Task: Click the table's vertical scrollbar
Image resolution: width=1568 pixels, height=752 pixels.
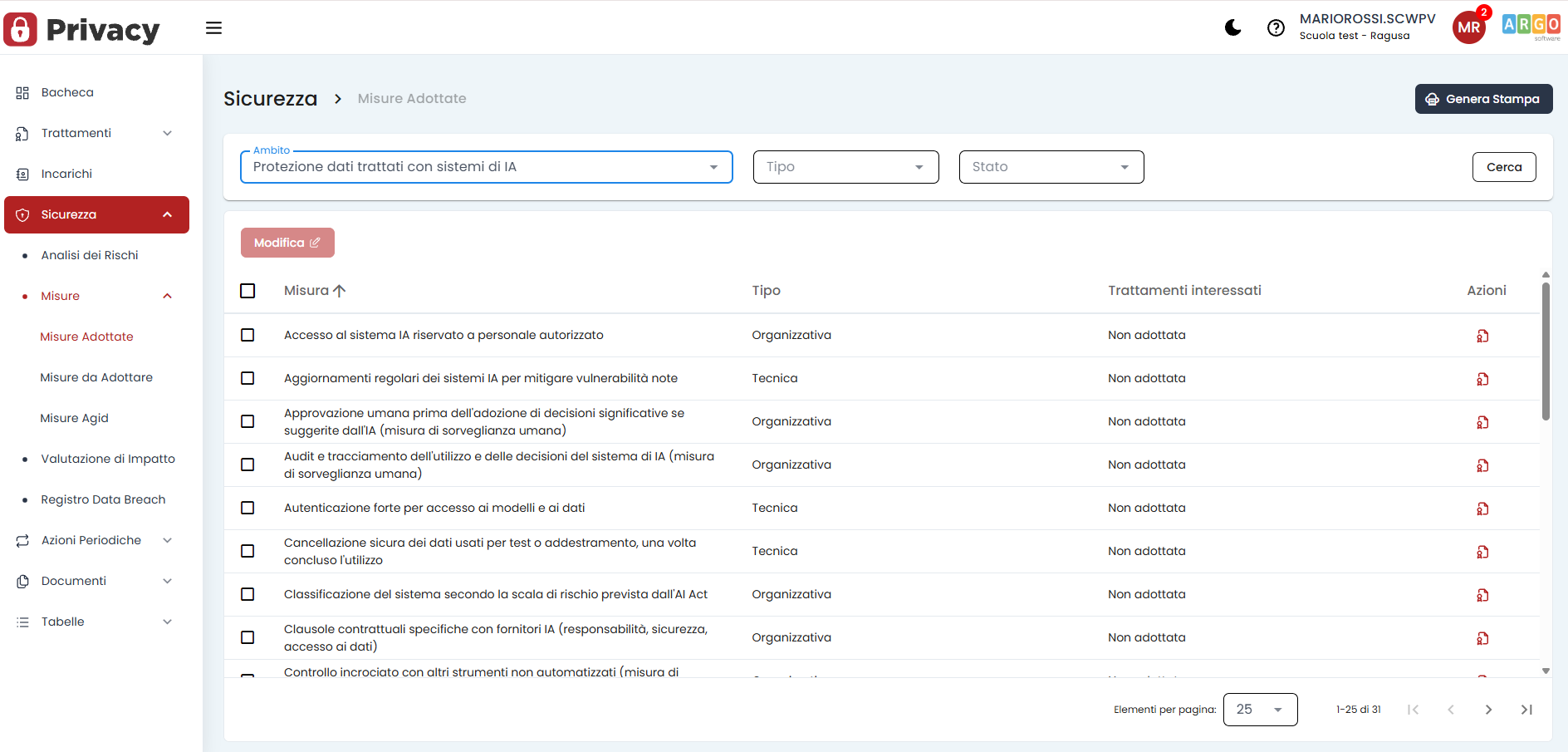Action: (x=1546, y=351)
